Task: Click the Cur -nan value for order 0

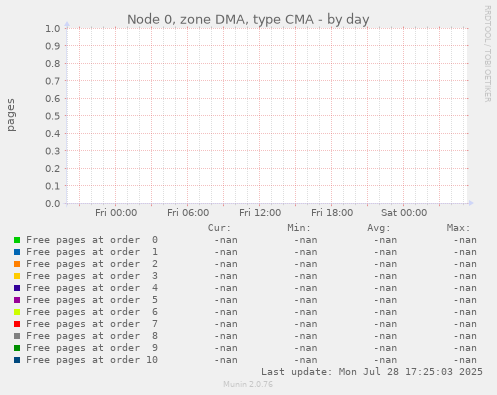Action: pyautogui.click(x=226, y=240)
